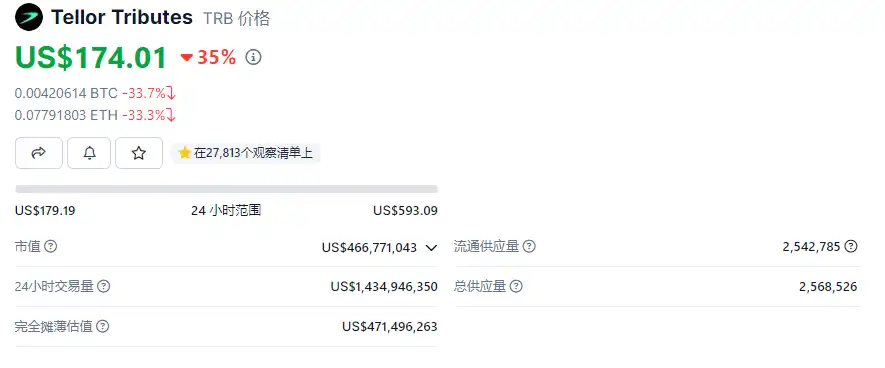The image size is (885, 368).
Task: Click info icon after 2,542,785 value
Action: coord(851,247)
